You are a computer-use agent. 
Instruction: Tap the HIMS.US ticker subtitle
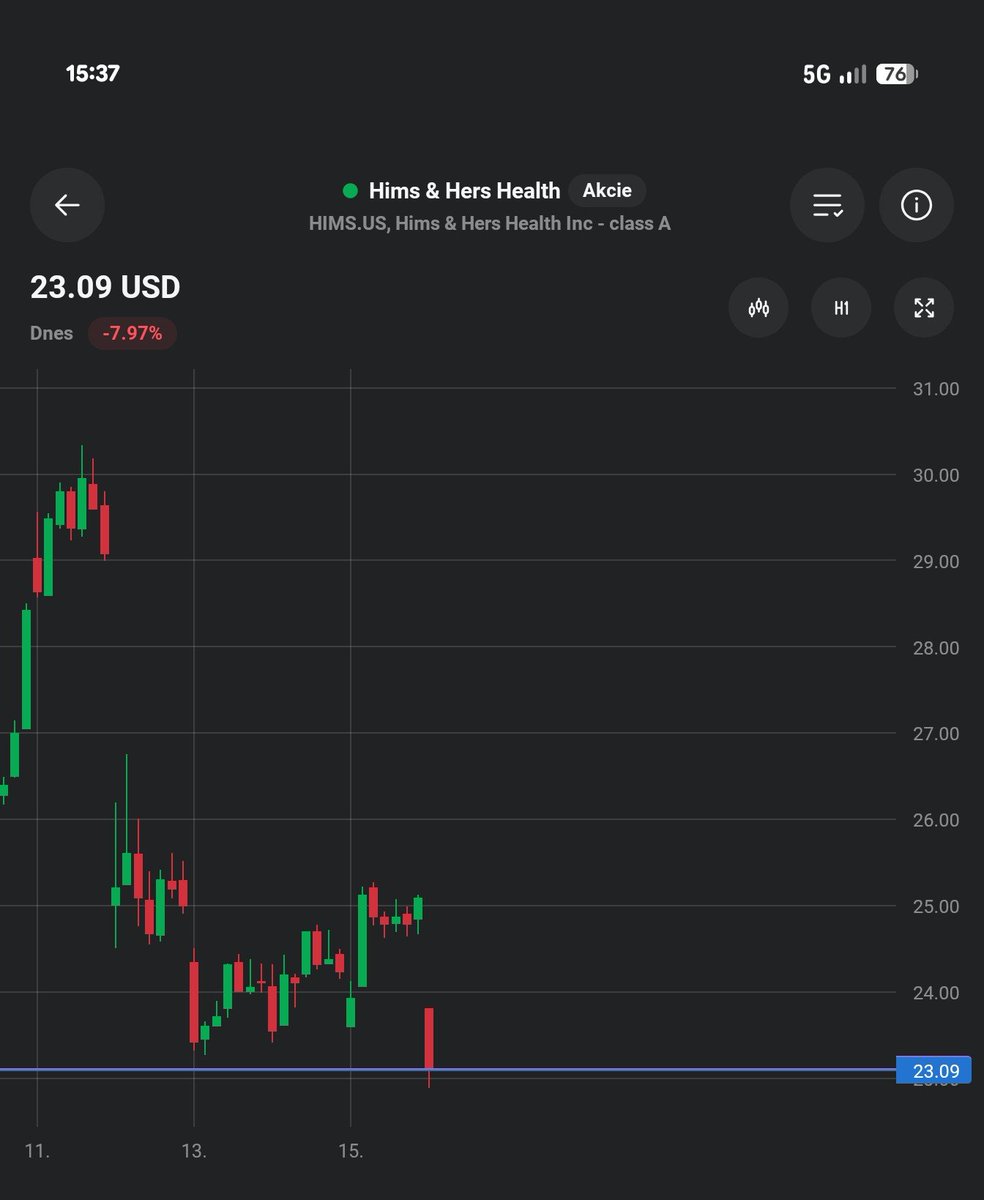click(x=490, y=223)
